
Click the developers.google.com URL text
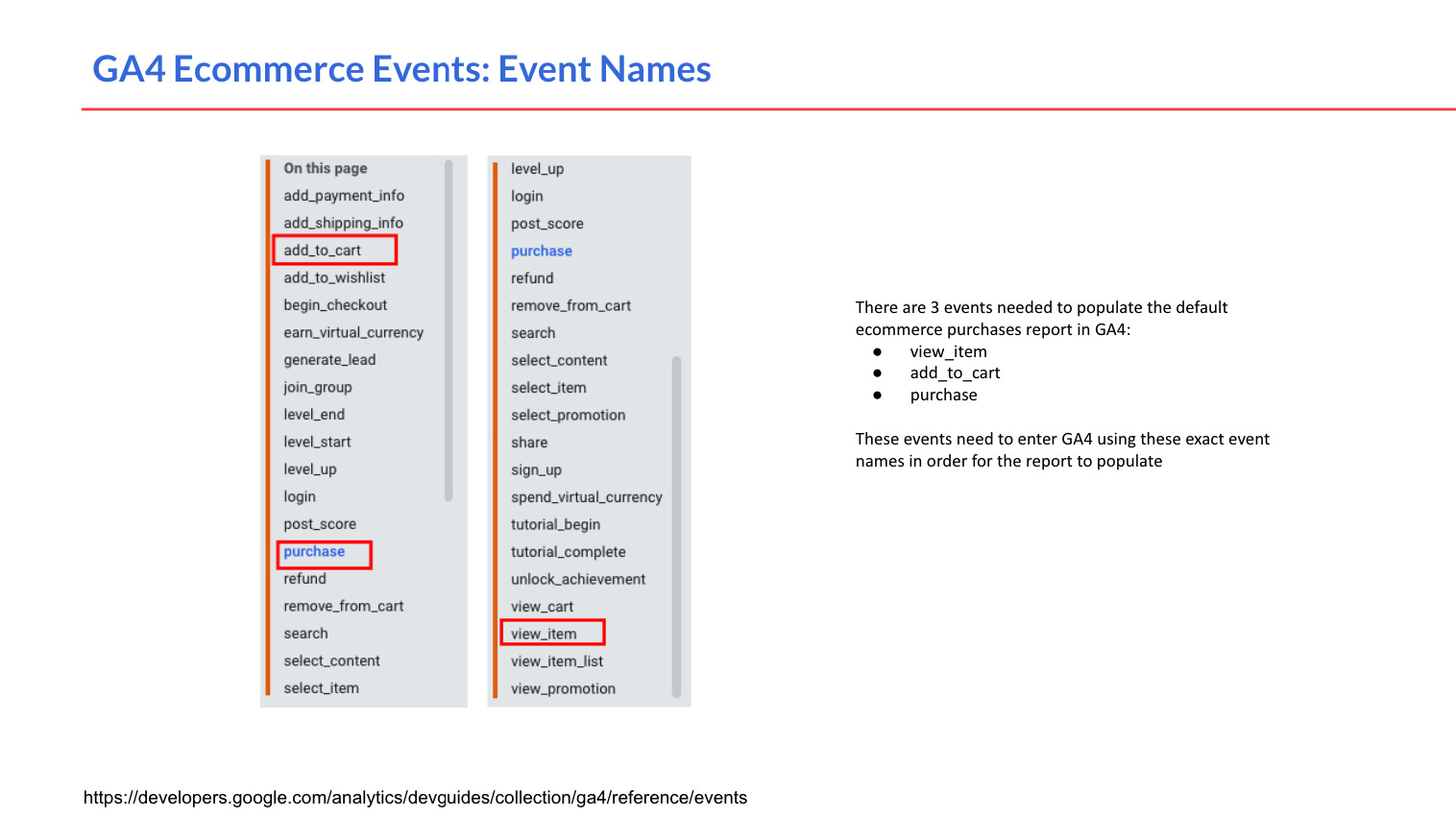(415, 798)
